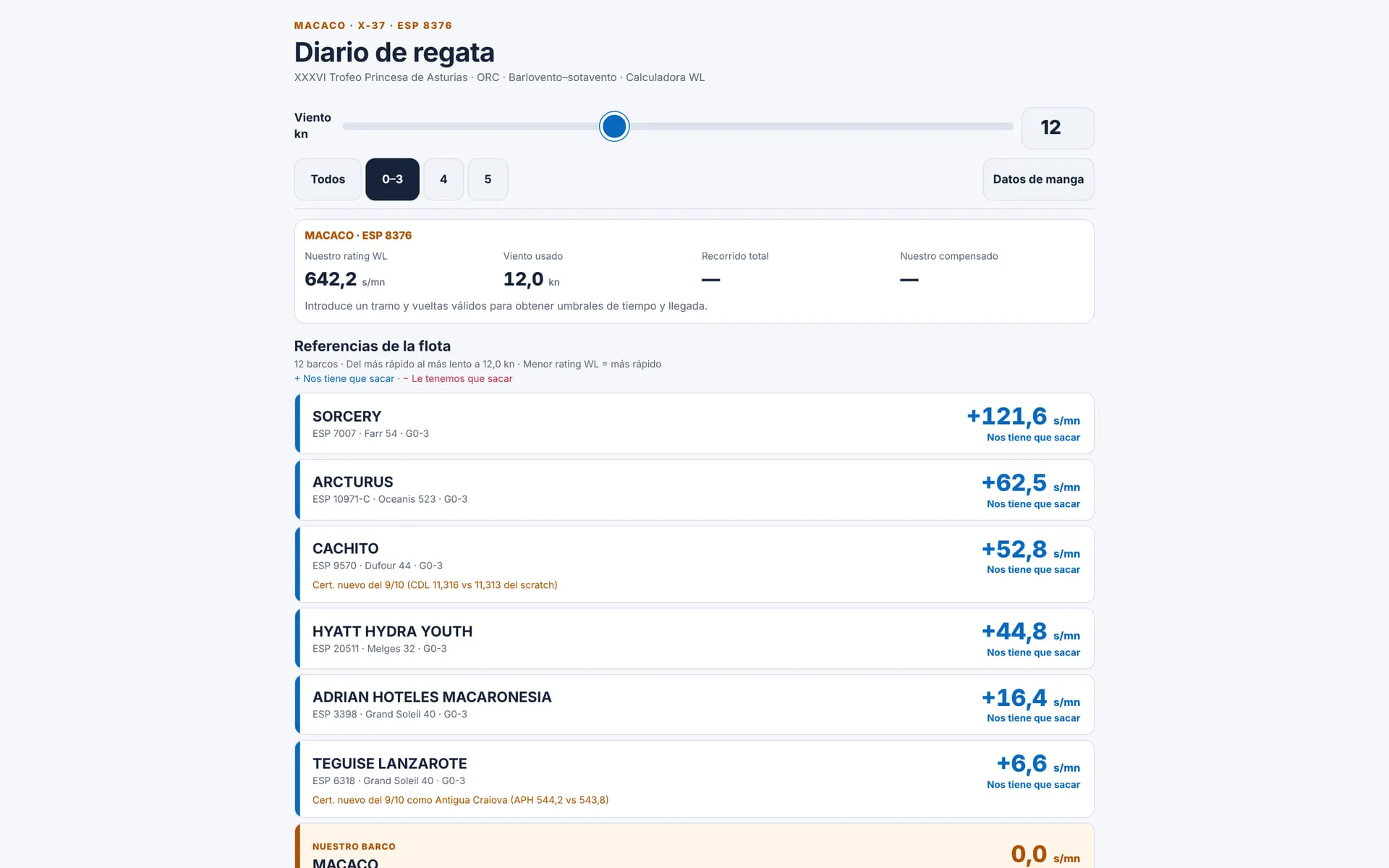Click the wind speed input showing 12
Viewport: 1389px width, 868px height.
(1058, 128)
